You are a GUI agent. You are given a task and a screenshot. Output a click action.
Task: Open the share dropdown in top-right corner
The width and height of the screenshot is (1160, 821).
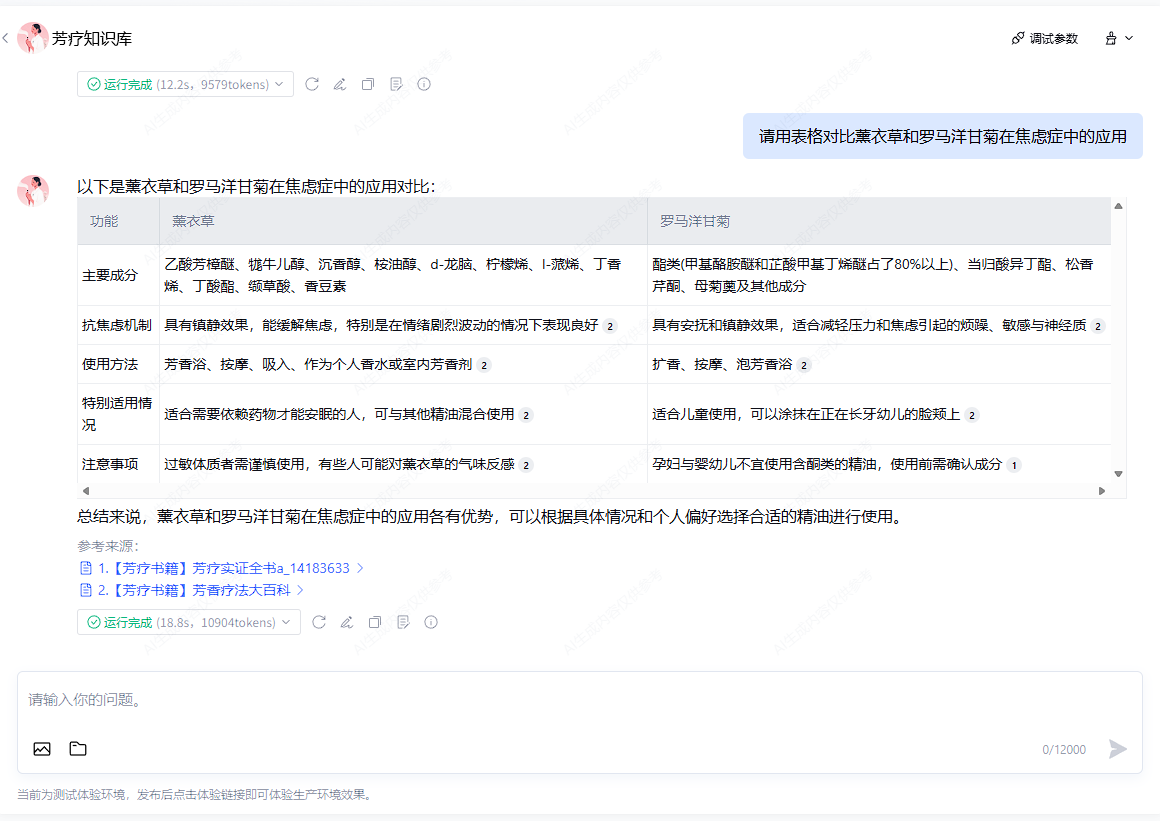click(x=1119, y=38)
